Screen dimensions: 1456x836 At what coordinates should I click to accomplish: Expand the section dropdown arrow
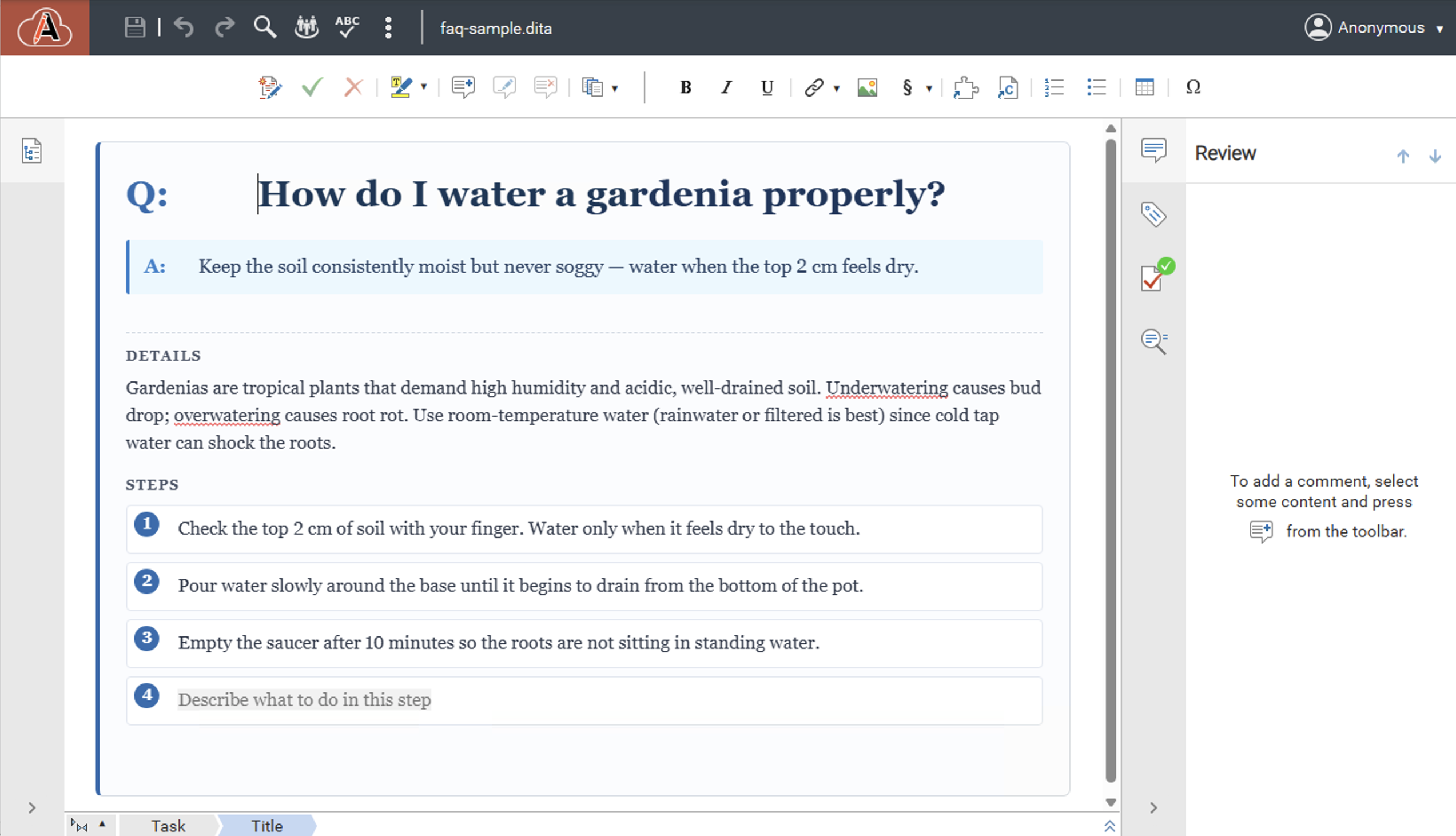coord(929,89)
